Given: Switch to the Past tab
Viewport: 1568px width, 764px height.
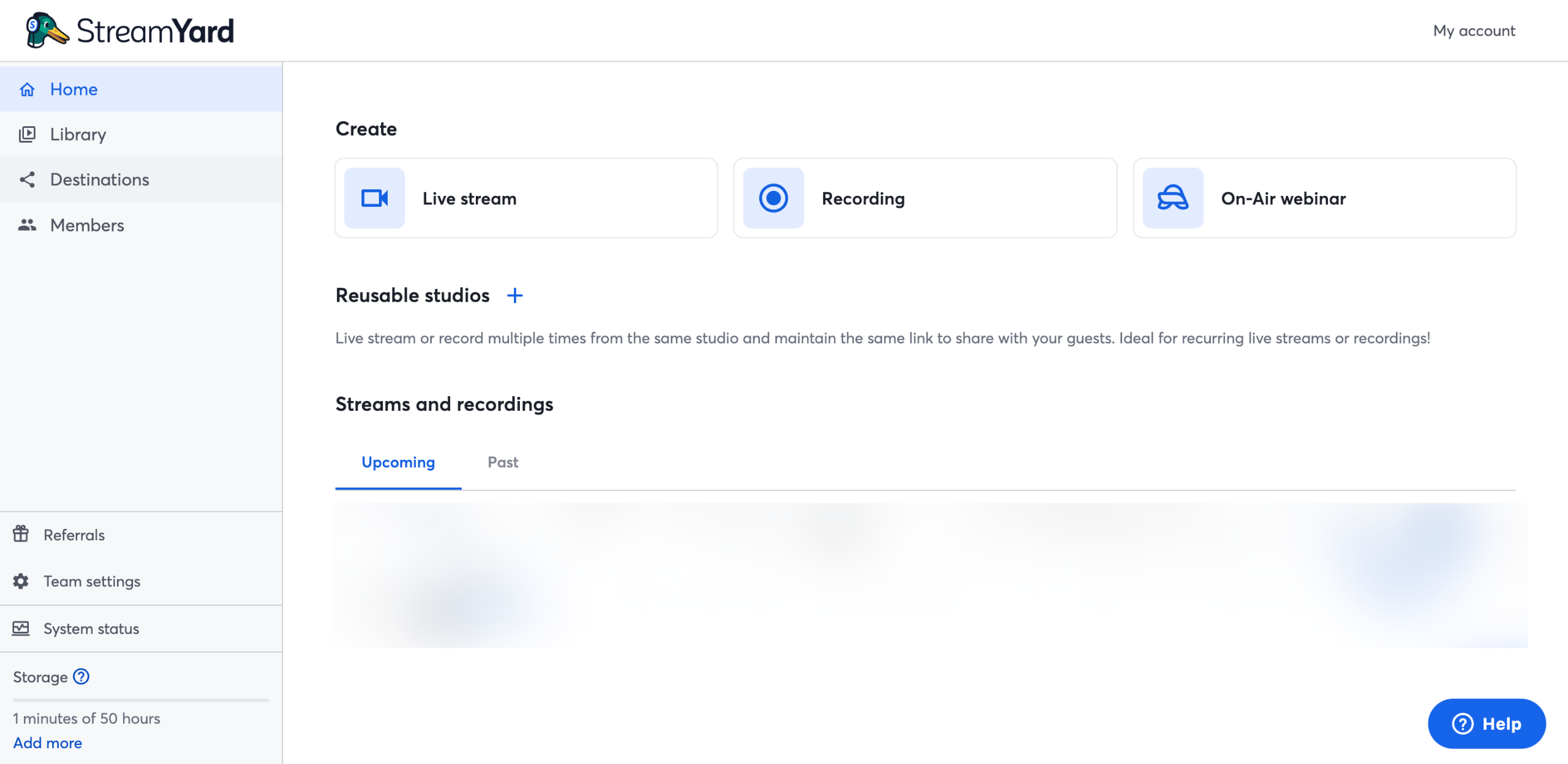Looking at the screenshot, I should tap(502, 463).
